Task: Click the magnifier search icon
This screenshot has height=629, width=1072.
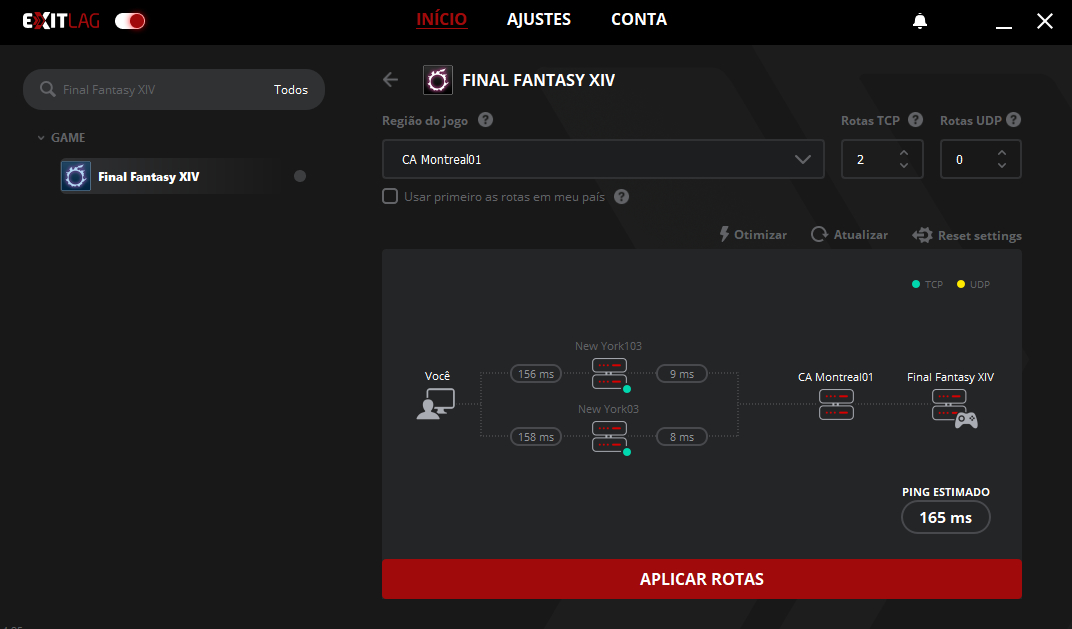Action: 47,89
